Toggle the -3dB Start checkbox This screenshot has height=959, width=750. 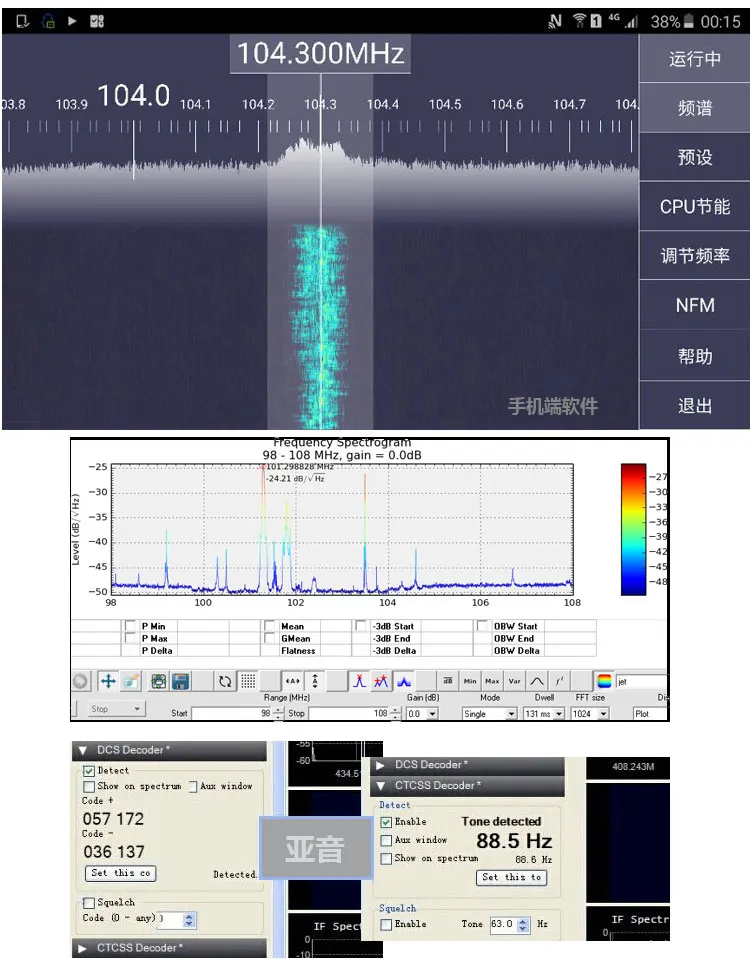coord(361,626)
